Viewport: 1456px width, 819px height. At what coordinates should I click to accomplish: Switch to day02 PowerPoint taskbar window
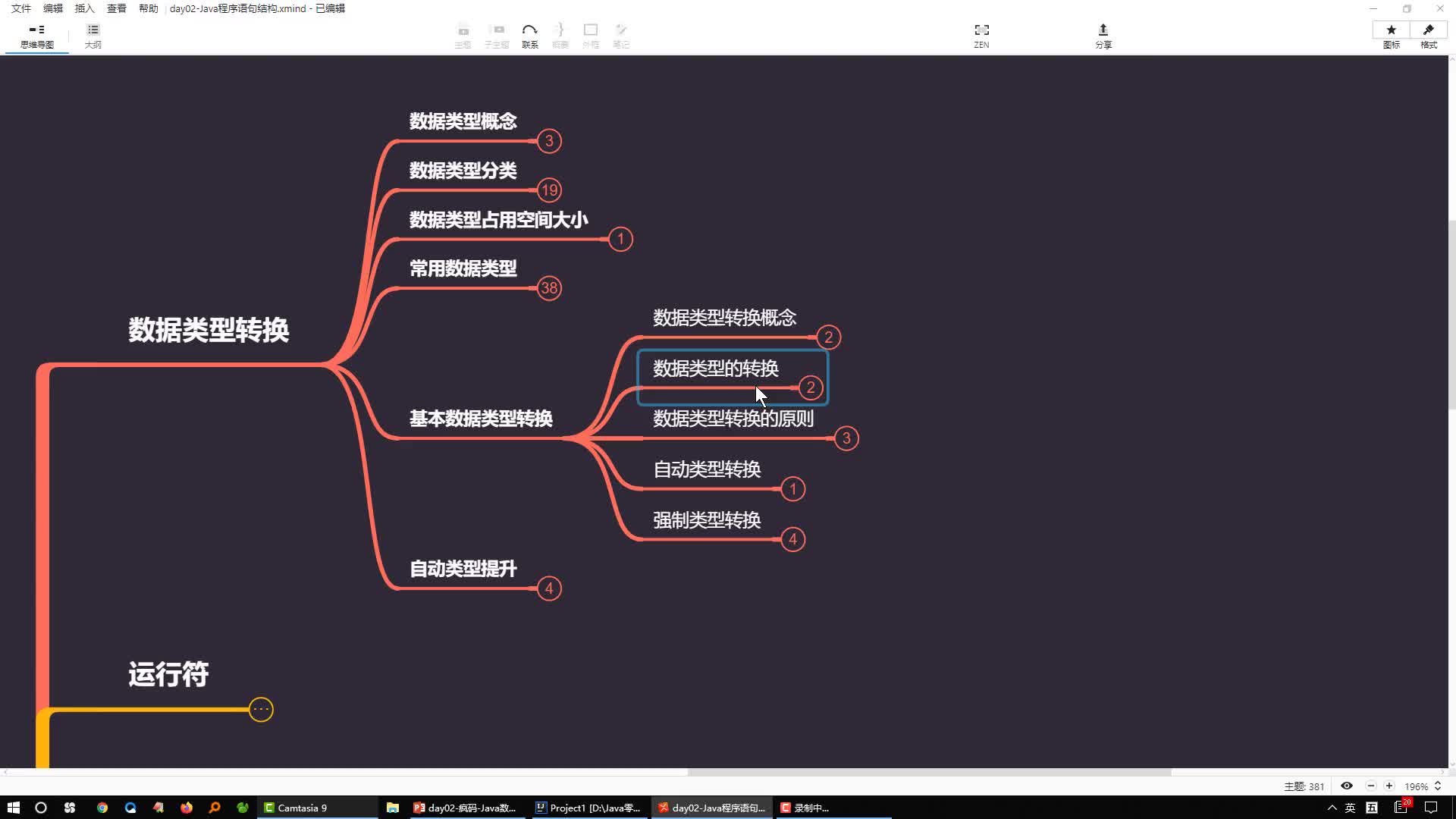coord(466,808)
